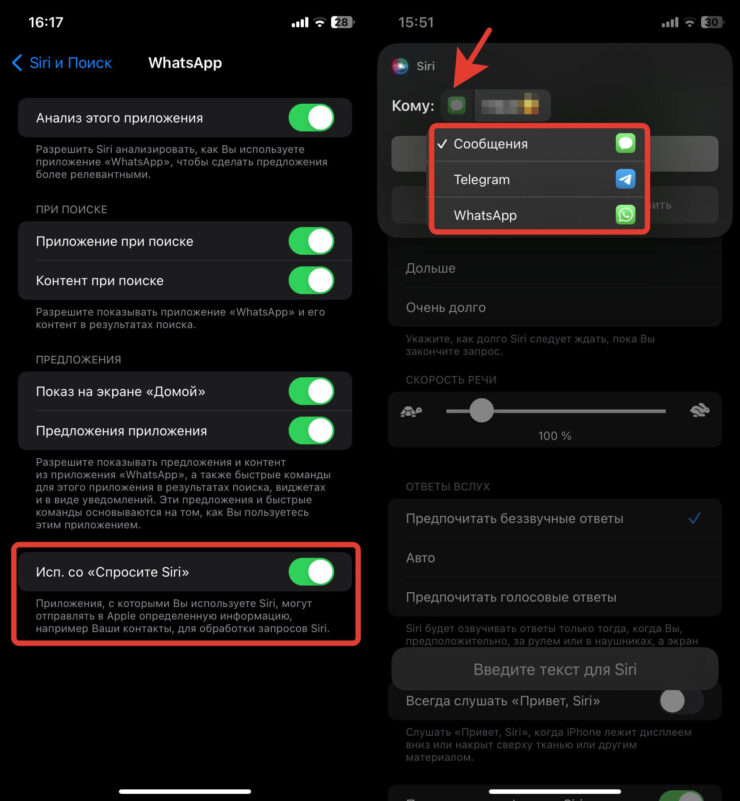The image size is (740, 801).
Task: Tap the Messages icon next to Кому
Action: tap(457, 105)
